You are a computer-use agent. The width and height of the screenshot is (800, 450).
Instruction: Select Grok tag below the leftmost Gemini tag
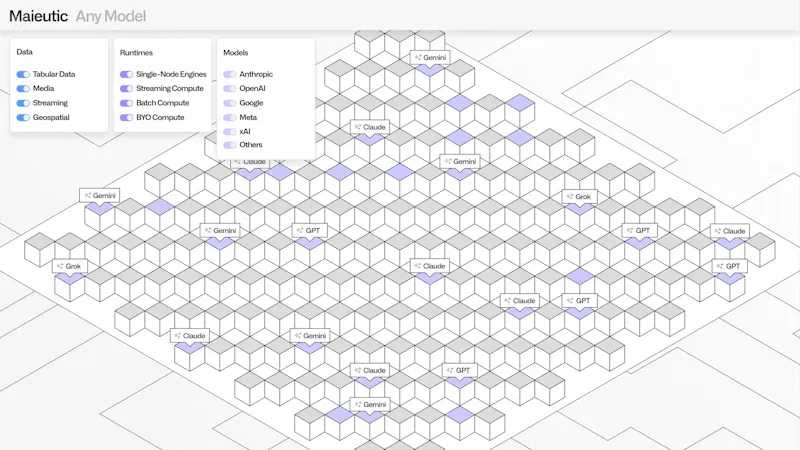69,266
